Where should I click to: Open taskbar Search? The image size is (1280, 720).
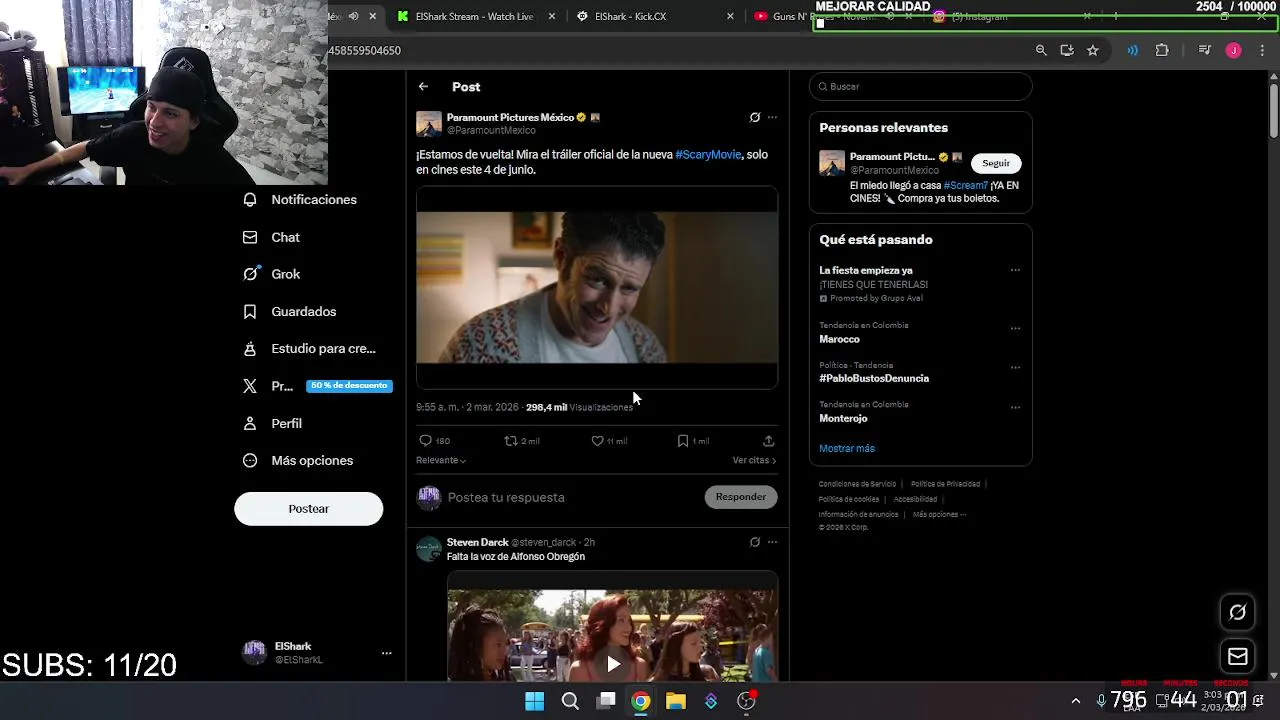[570, 701]
